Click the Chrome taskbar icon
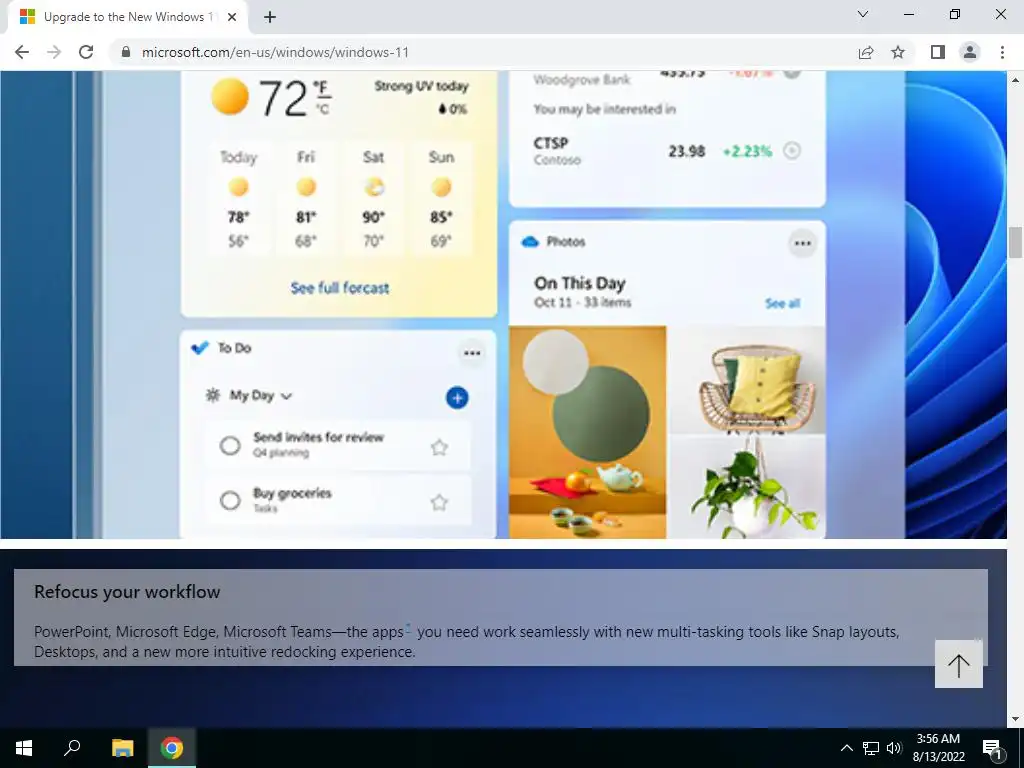 pos(172,748)
